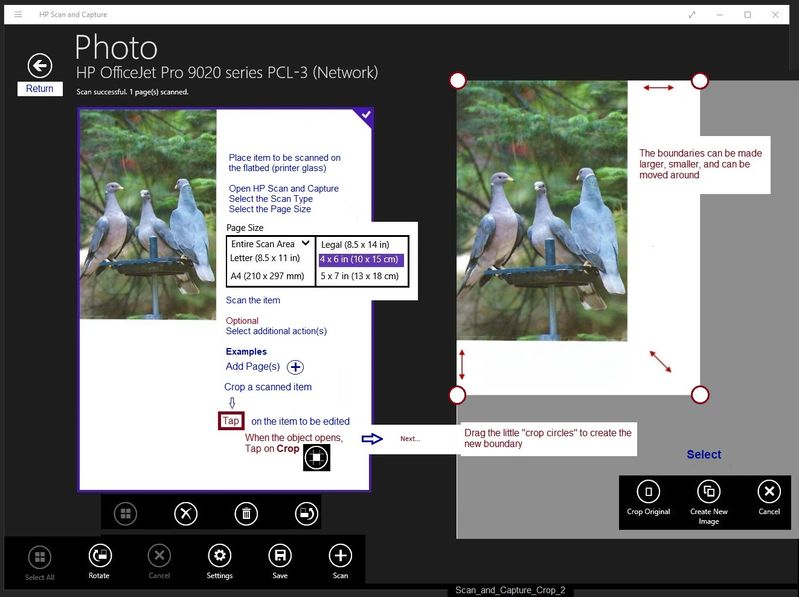799x597 pixels.
Task: Cancel cropping with the X next to Create New Image
Action: click(769, 492)
